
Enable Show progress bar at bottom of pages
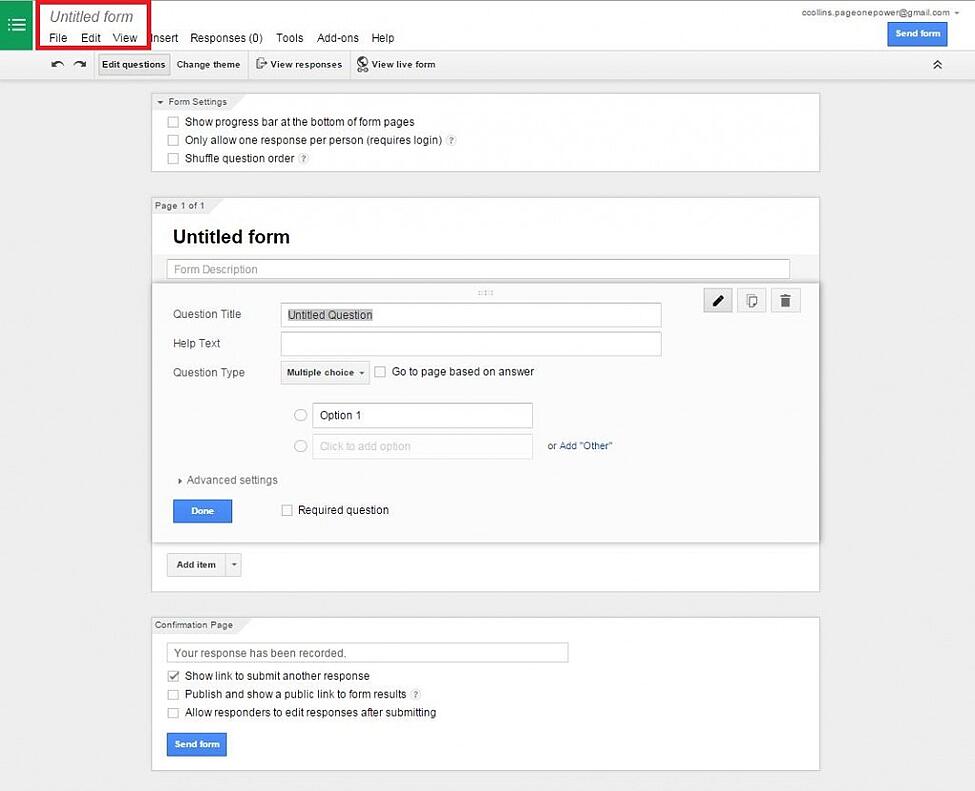tap(173, 121)
